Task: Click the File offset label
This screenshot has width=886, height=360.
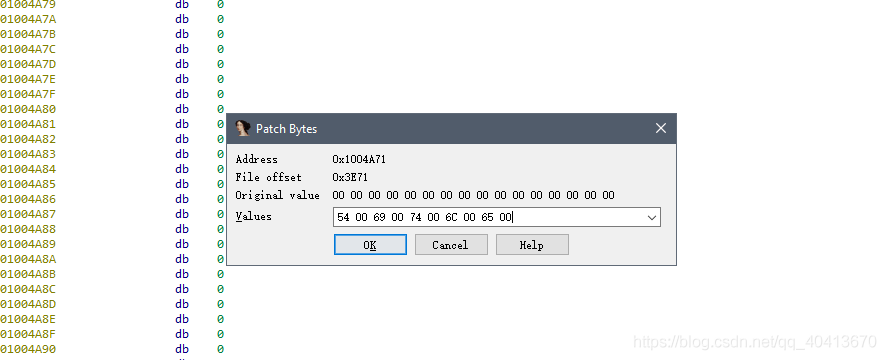Action: coord(268,177)
